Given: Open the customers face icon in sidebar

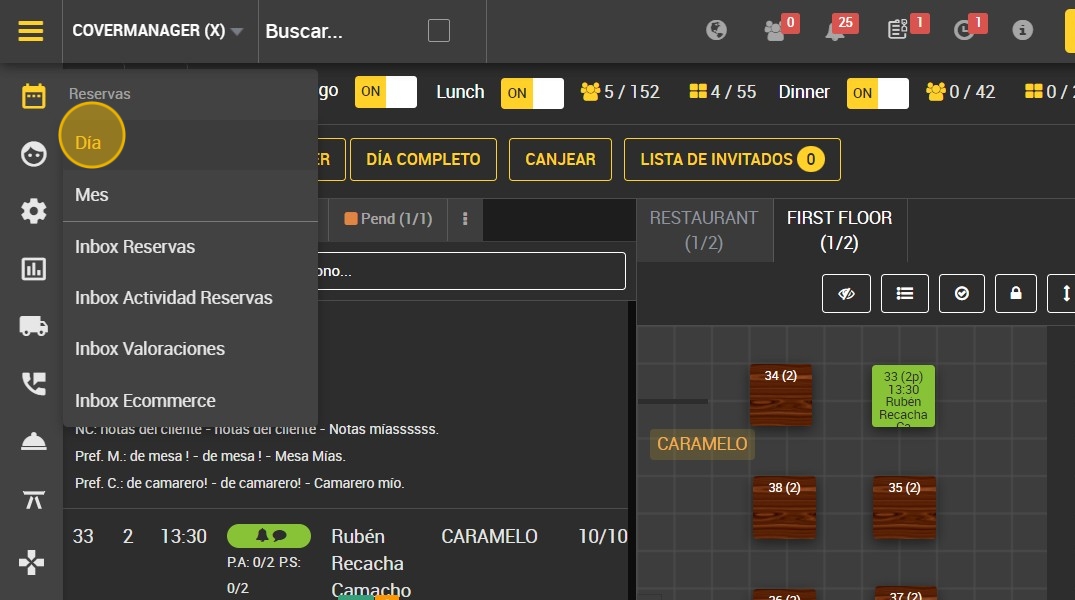Looking at the screenshot, I should pos(33,154).
